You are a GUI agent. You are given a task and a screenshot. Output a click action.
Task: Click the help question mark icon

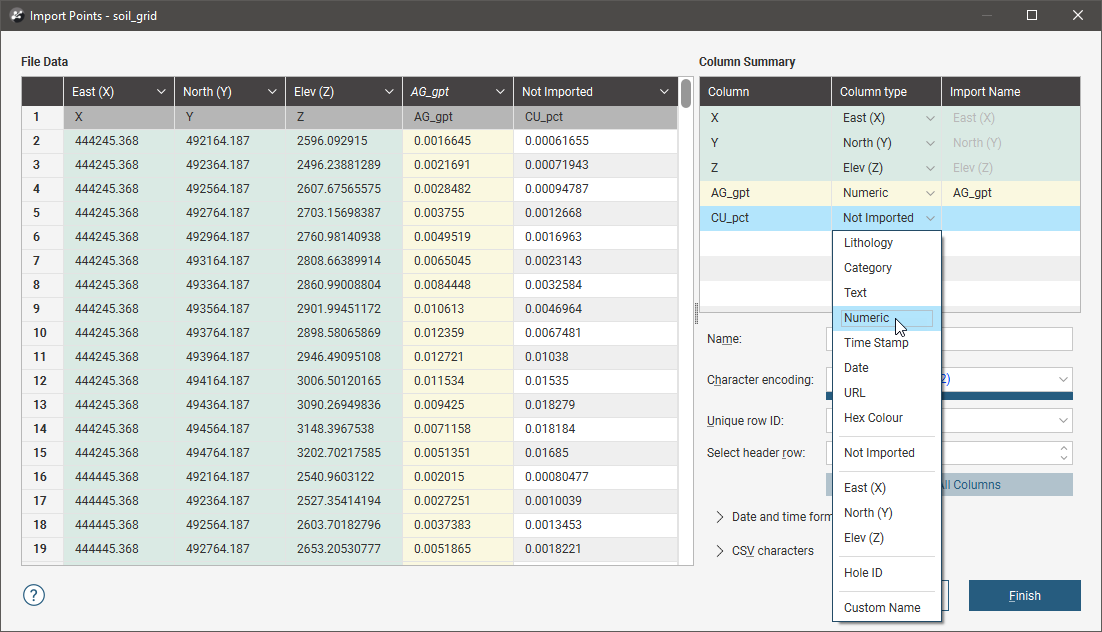point(34,595)
